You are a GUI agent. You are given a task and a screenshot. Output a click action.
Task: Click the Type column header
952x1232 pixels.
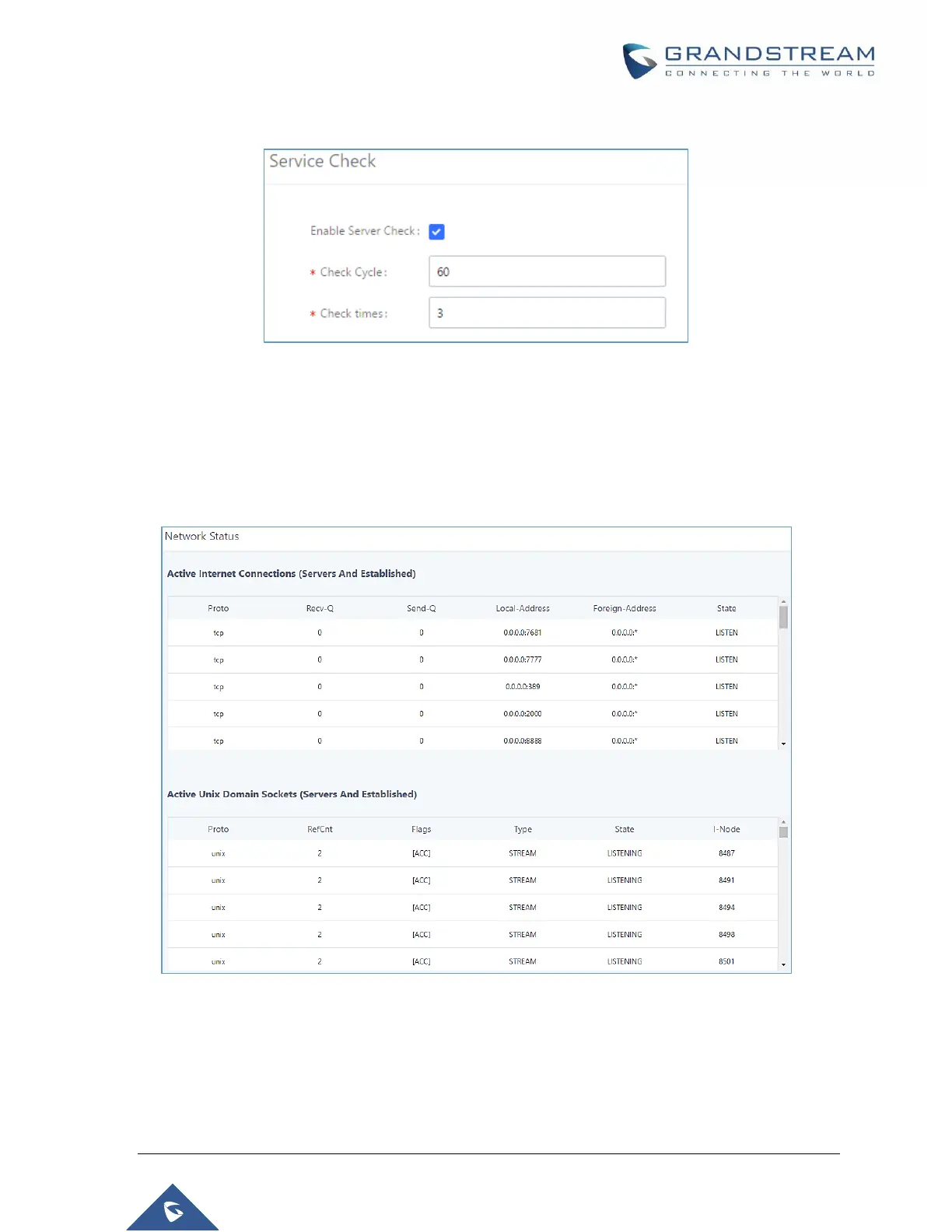[x=523, y=829]
